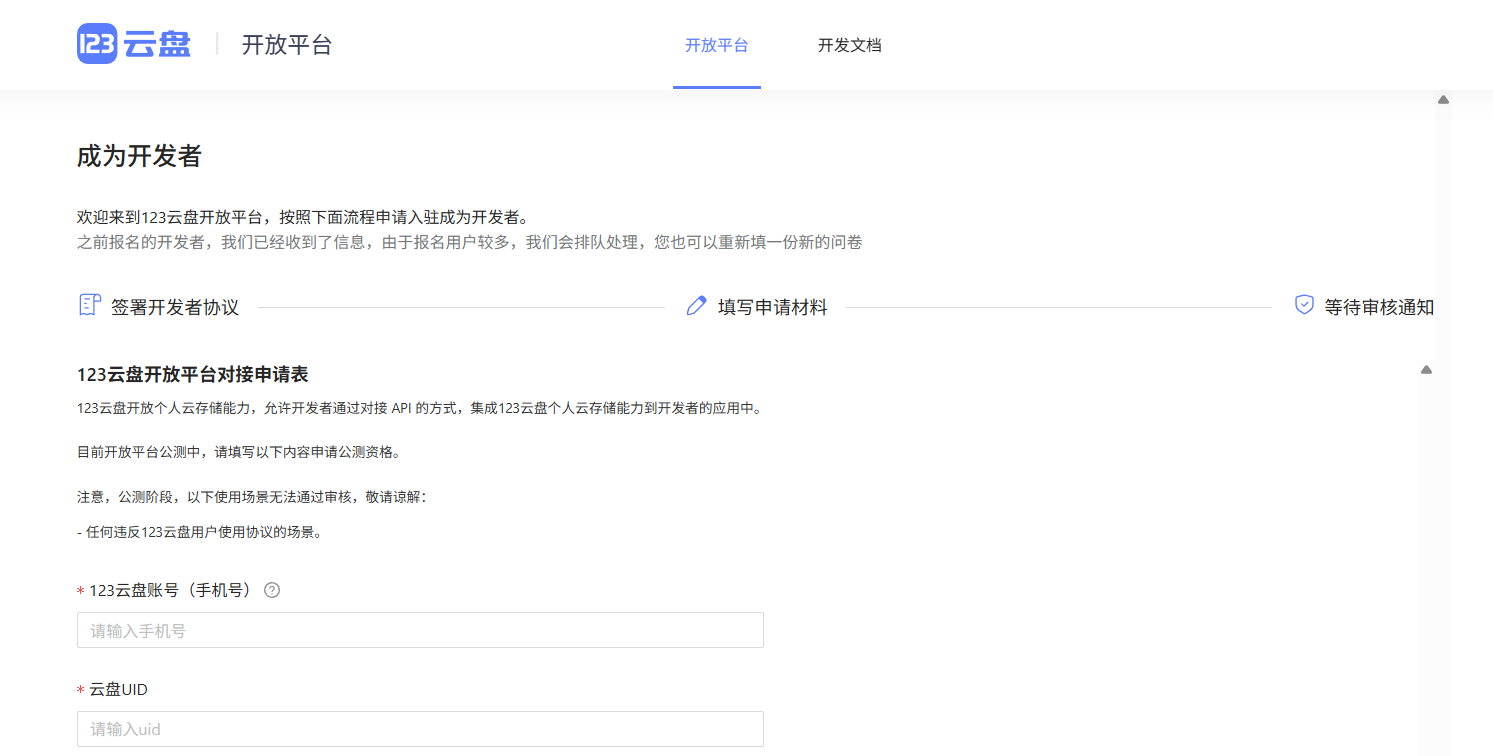Click the line starting 注意，公测阶段
Viewport: 1493px width, 756px height.
coord(252,497)
